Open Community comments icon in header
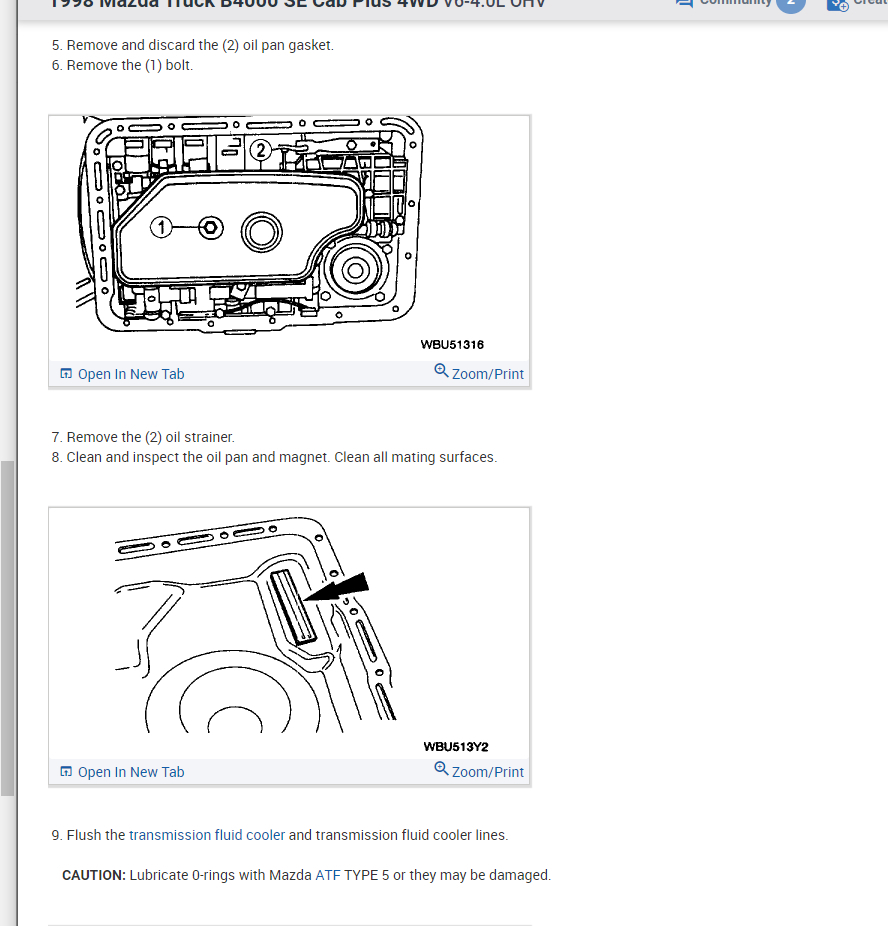 pyautogui.click(x=684, y=3)
